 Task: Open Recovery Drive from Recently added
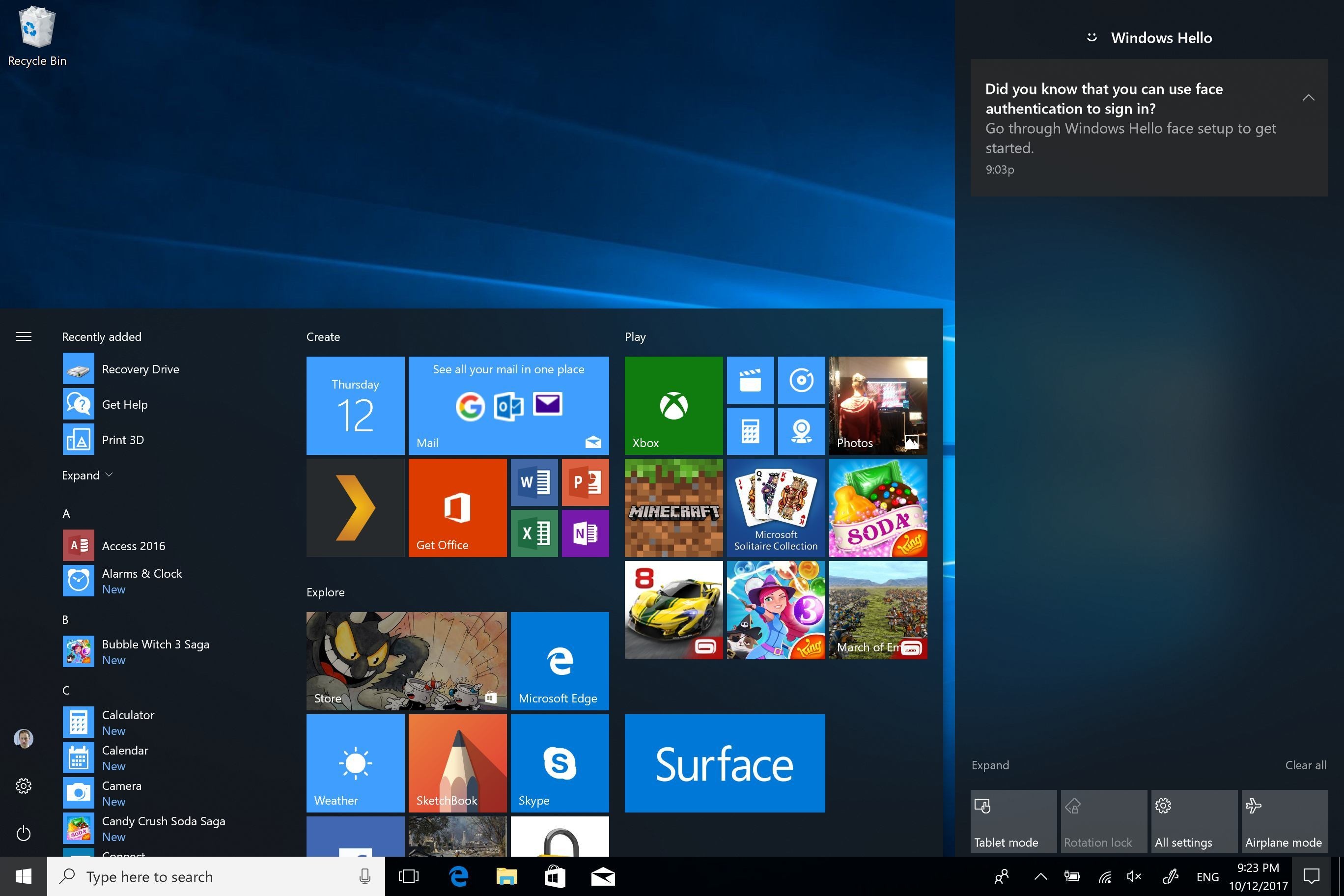(171, 369)
